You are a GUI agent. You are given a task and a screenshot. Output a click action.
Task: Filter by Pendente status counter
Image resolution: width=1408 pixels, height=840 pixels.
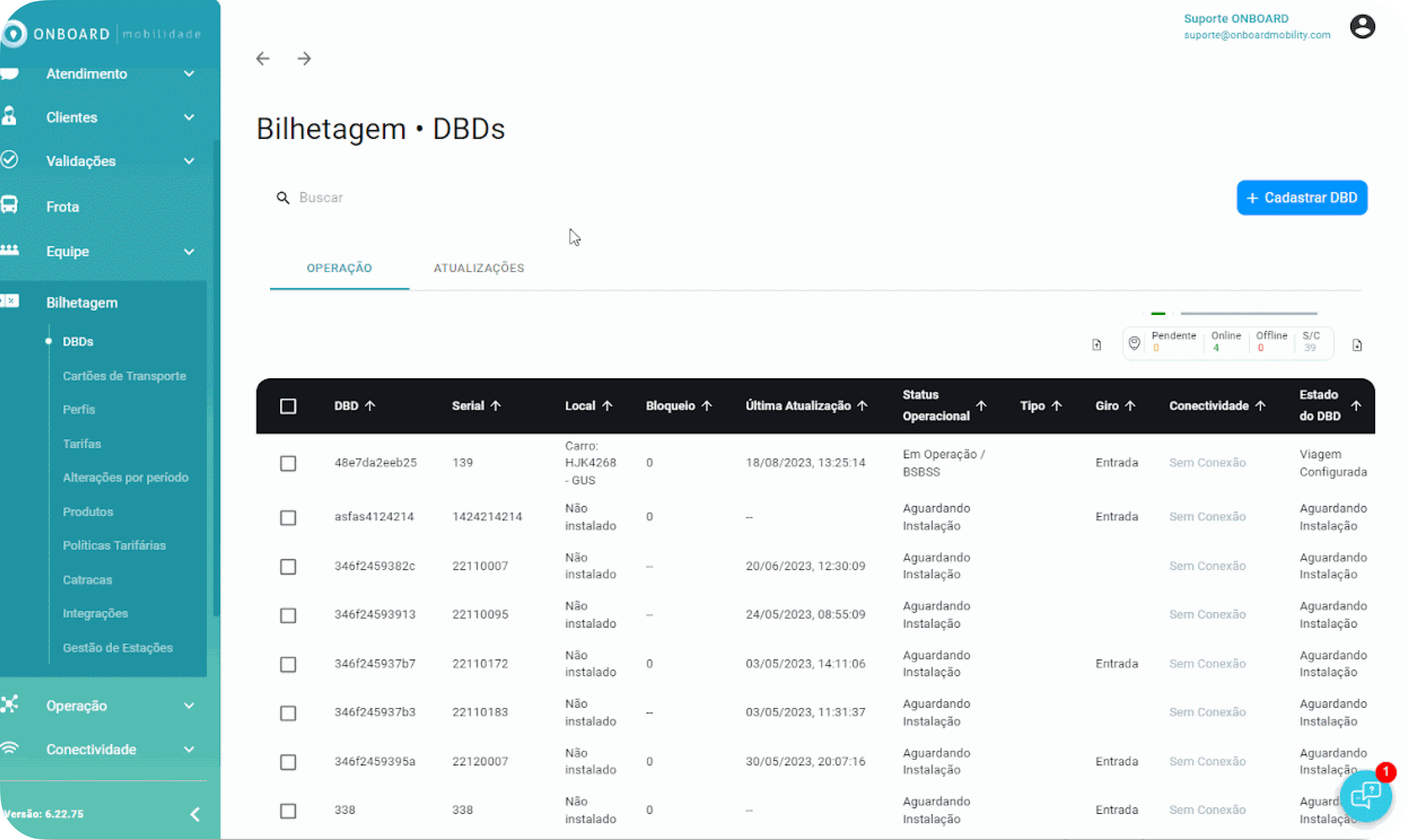coord(1174,341)
